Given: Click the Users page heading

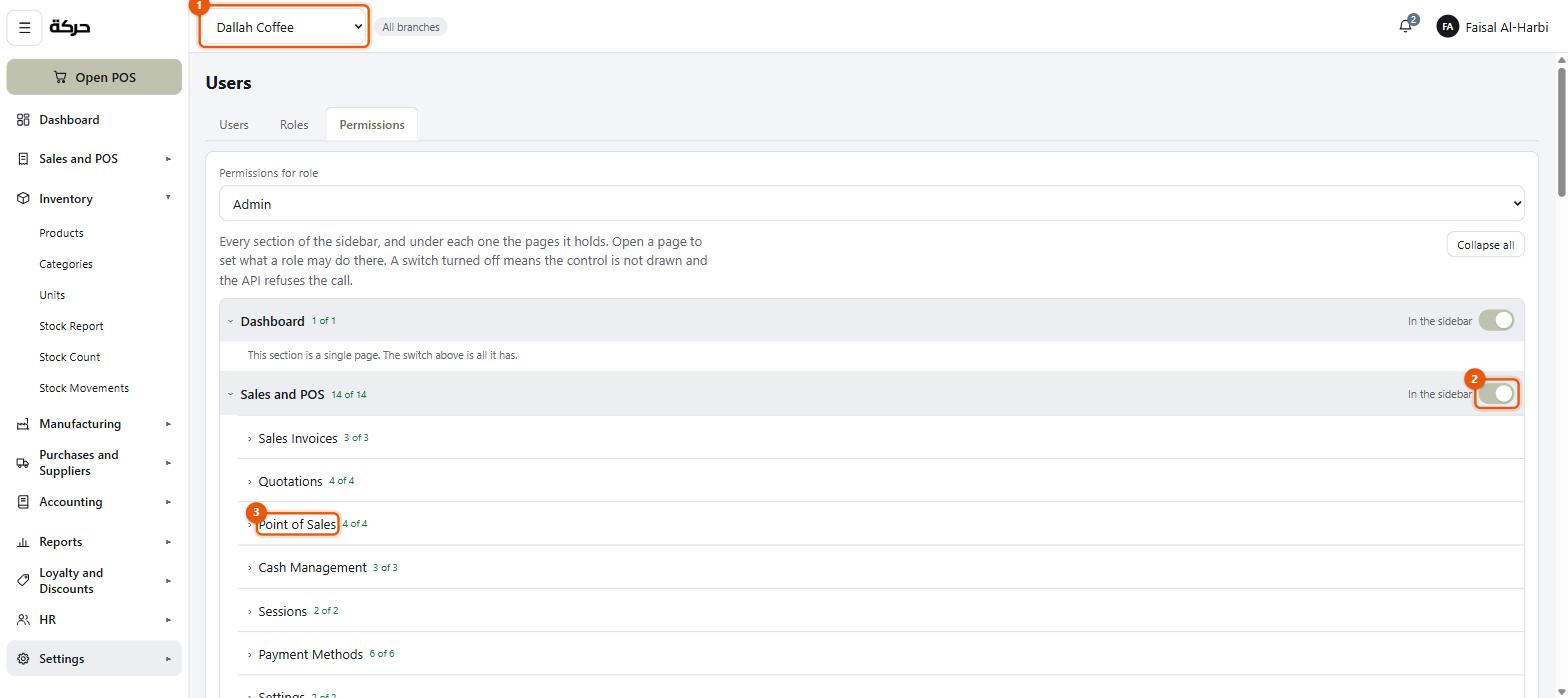Looking at the screenshot, I should point(228,83).
